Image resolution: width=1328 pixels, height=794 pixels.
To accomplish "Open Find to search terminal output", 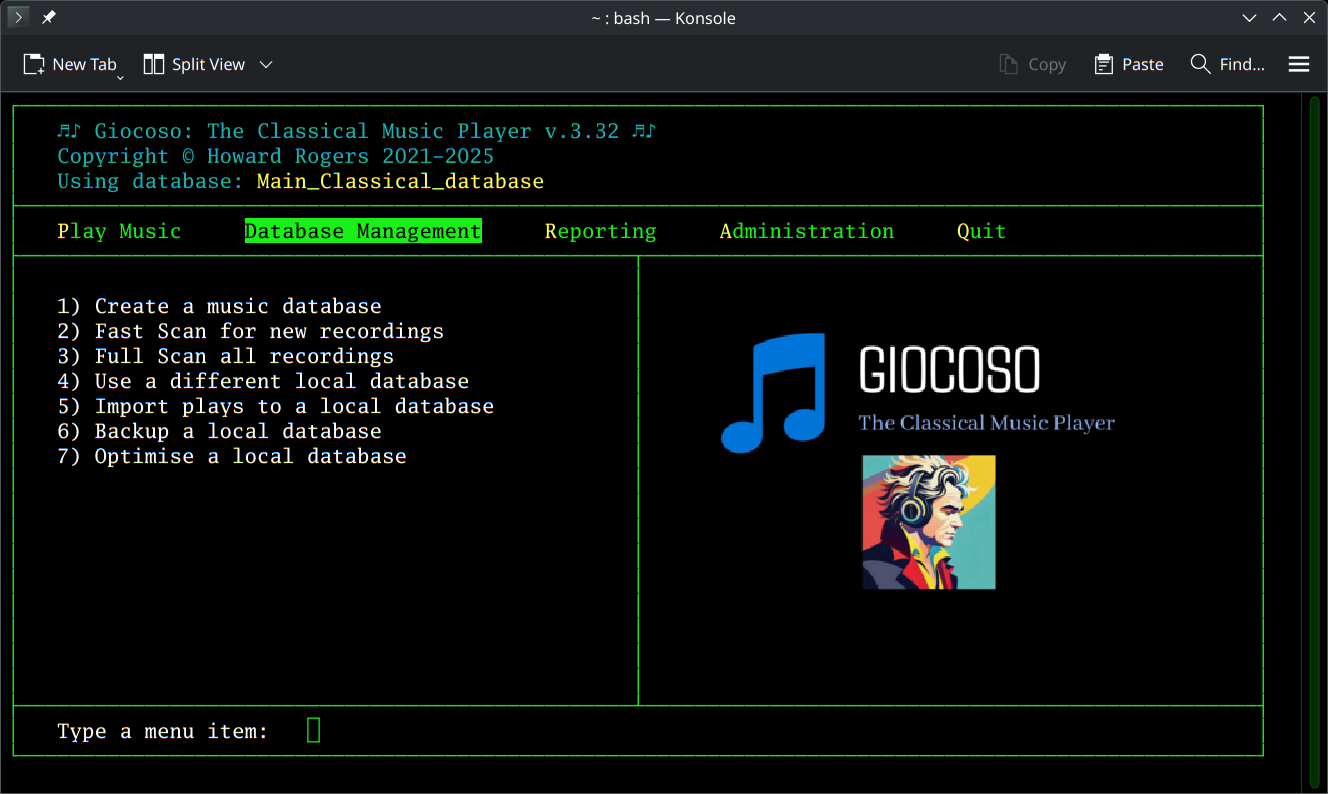I will [1227, 64].
